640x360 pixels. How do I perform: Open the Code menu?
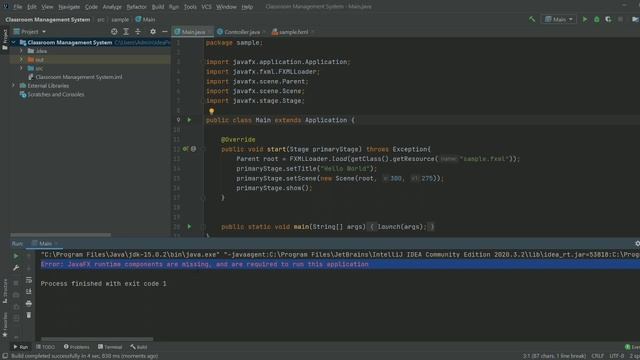91,7
